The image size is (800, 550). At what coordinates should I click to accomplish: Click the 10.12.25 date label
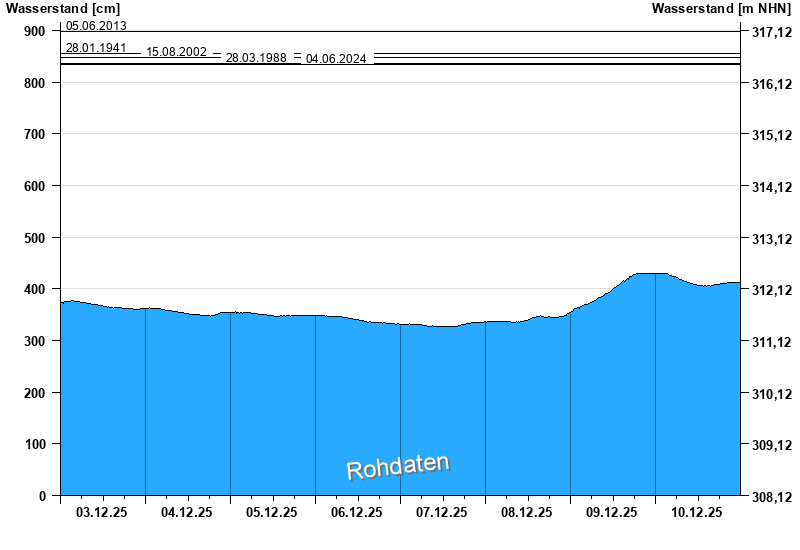697,513
